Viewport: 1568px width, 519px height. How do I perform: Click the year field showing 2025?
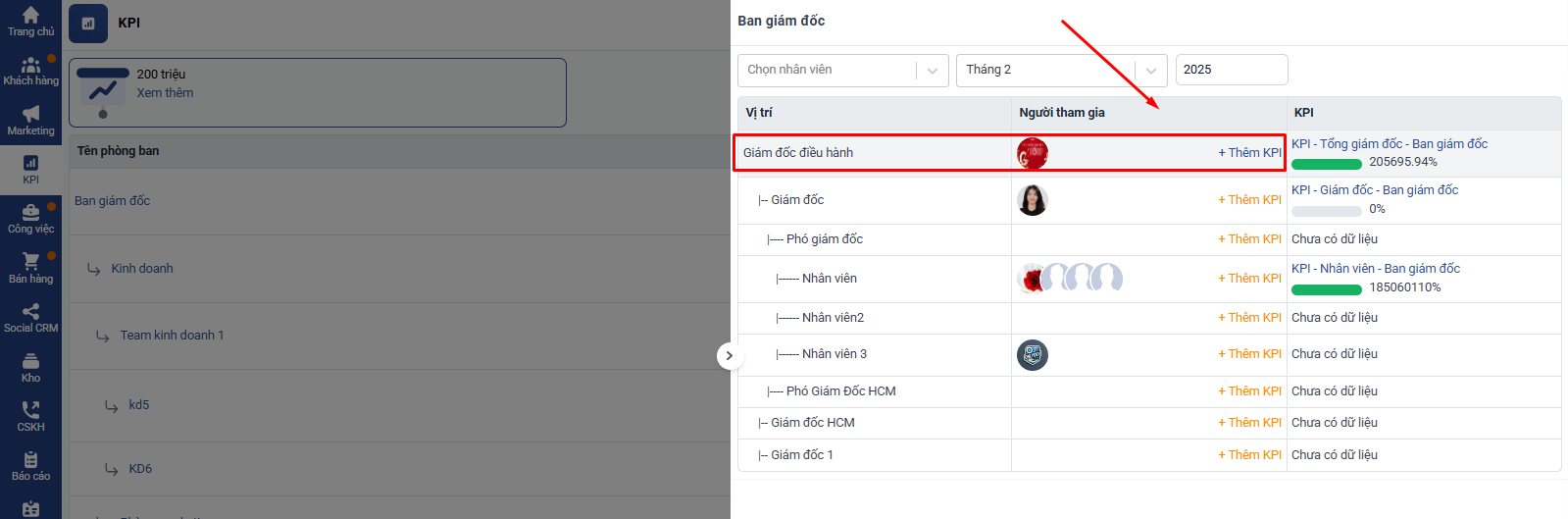point(1231,70)
